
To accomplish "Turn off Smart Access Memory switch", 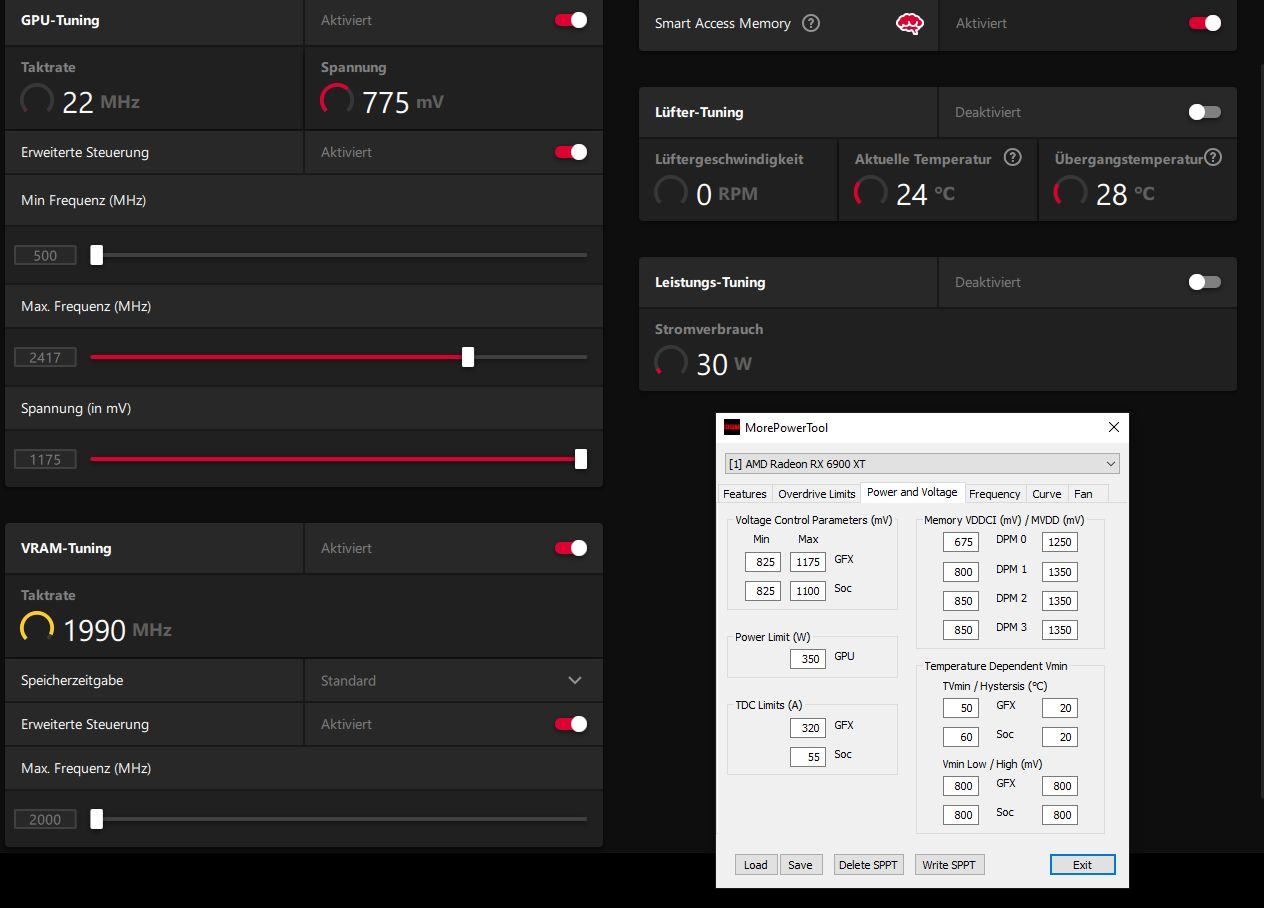I will [x=1205, y=23].
